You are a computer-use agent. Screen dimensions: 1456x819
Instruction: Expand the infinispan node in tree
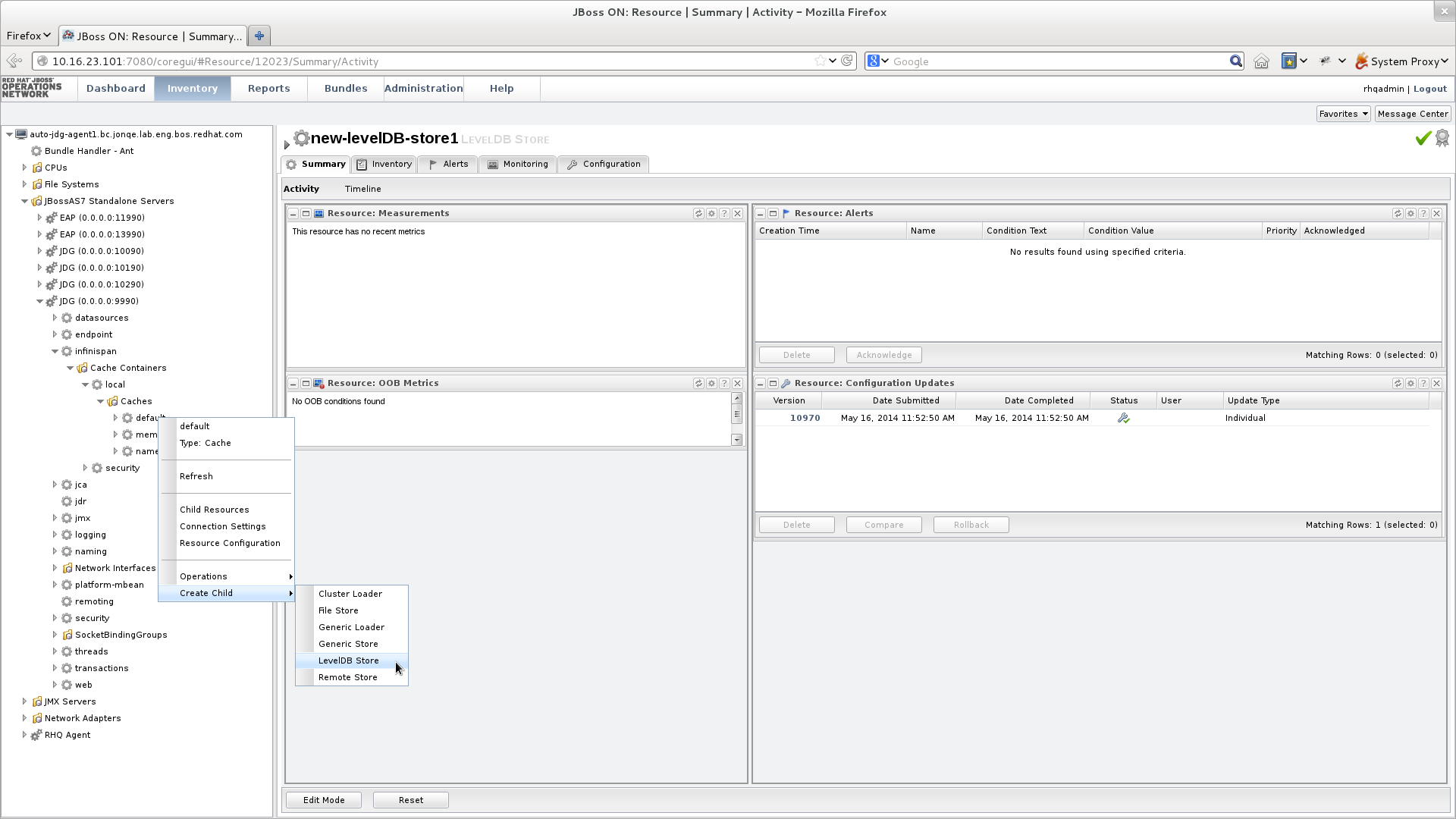tap(55, 350)
